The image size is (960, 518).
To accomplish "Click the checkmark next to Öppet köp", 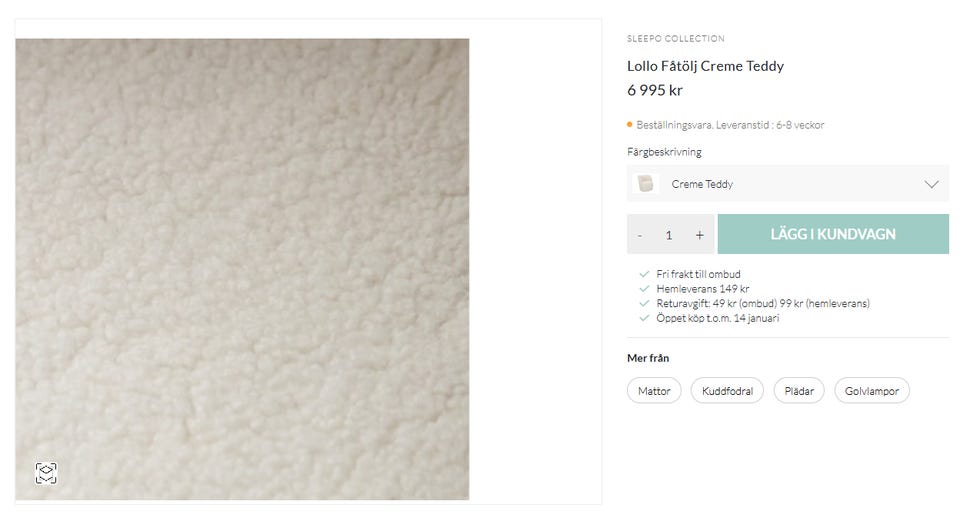I will tap(644, 318).
